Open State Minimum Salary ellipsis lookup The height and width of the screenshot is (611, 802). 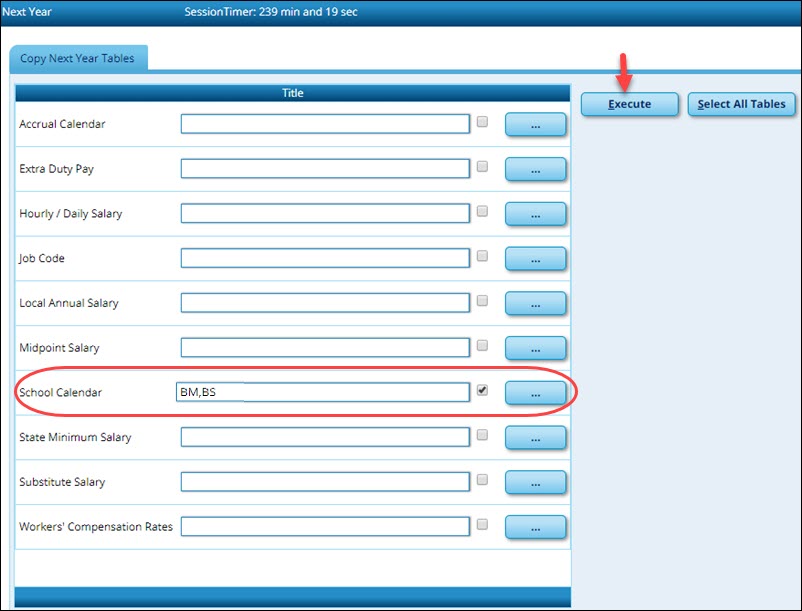click(535, 437)
